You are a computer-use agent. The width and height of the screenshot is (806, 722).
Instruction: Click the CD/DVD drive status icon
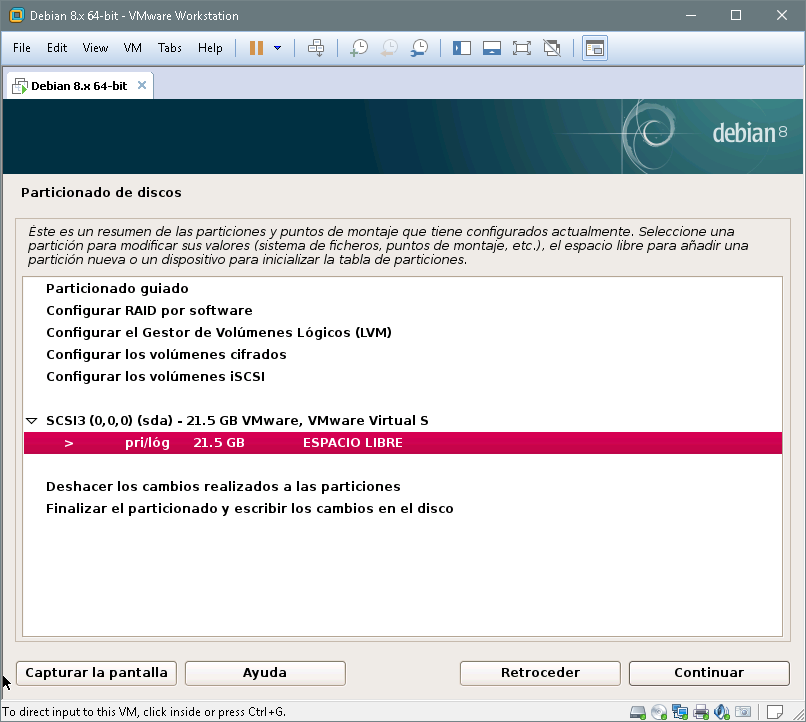[659, 712]
